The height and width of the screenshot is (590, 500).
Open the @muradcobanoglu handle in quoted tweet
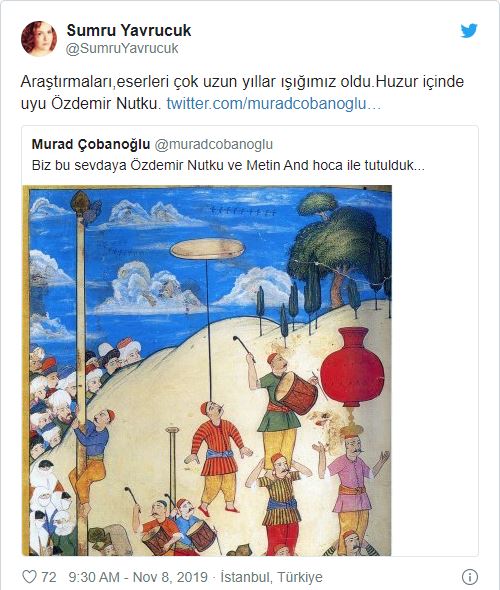click(214, 144)
